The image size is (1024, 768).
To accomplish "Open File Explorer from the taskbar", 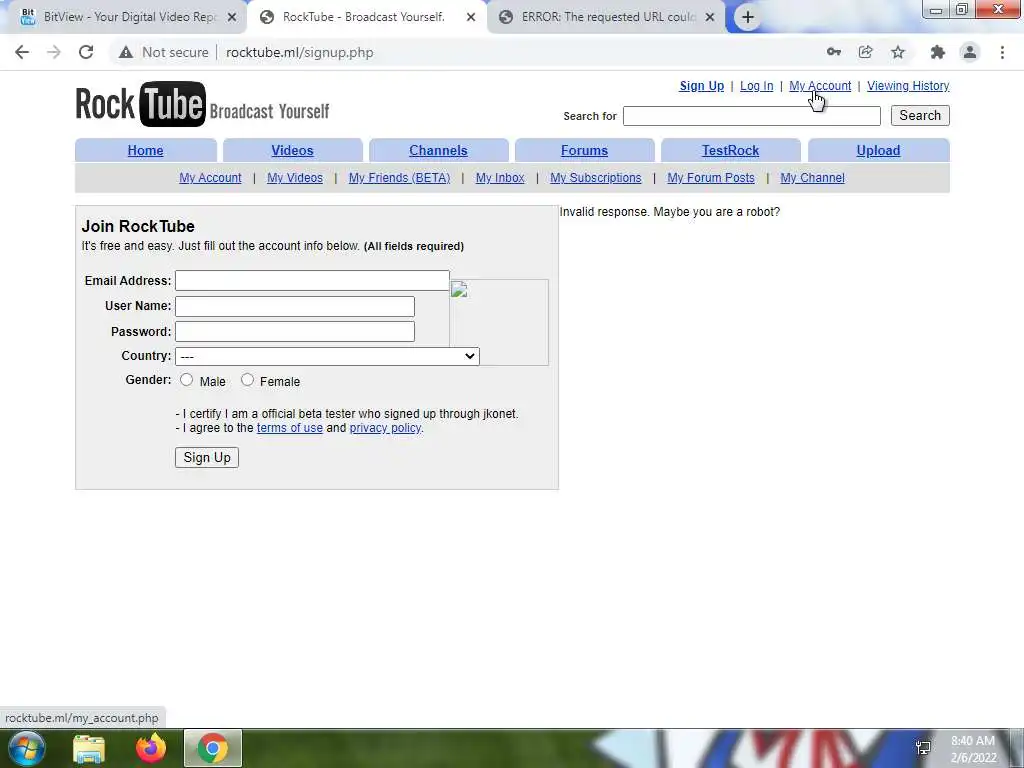I will (x=89, y=748).
